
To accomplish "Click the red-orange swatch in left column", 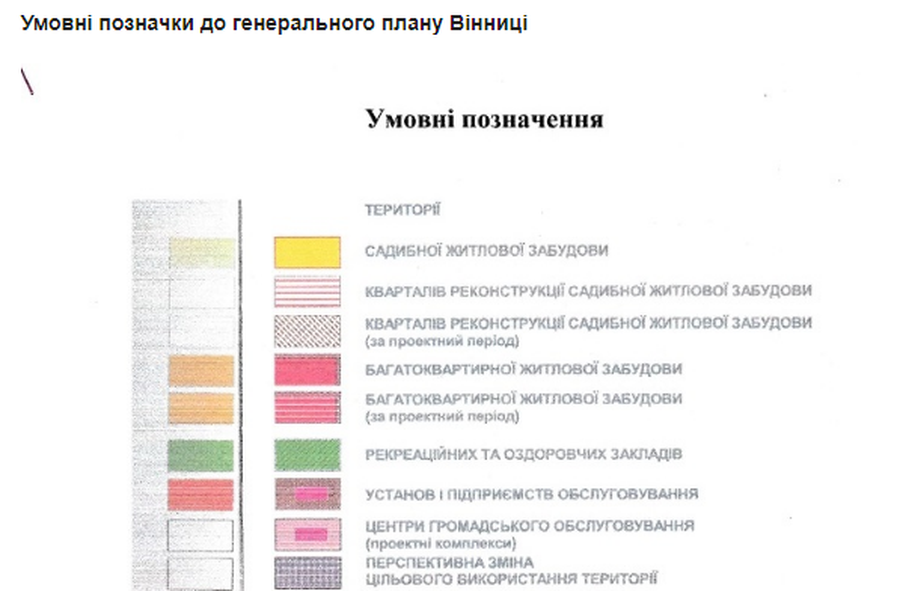I will pyautogui.click(x=200, y=495).
